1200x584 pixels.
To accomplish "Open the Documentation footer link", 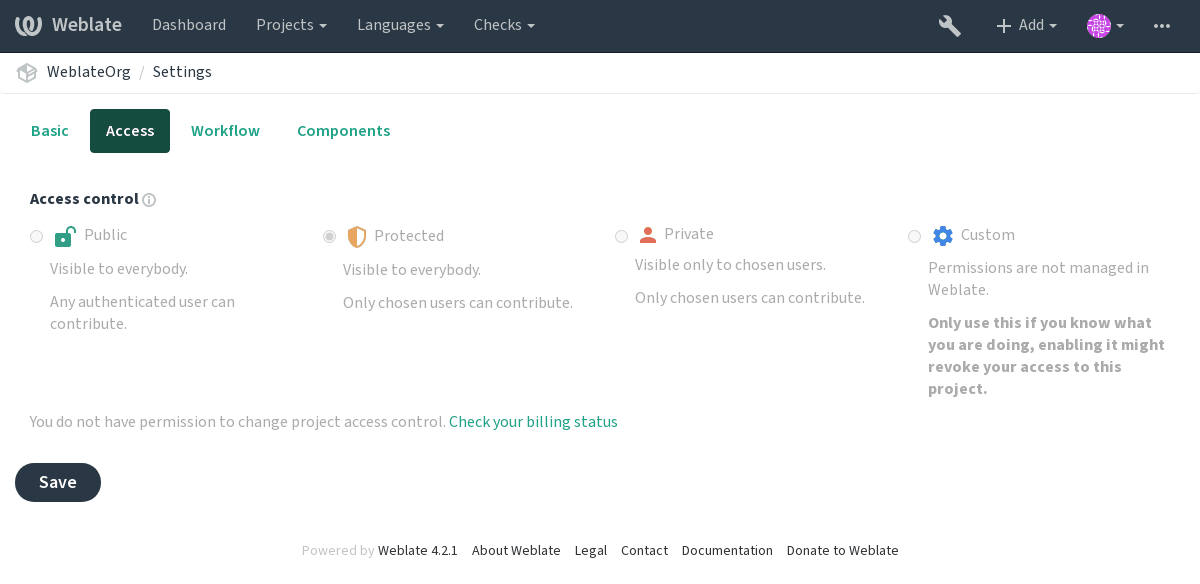I will tap(727, 551).
